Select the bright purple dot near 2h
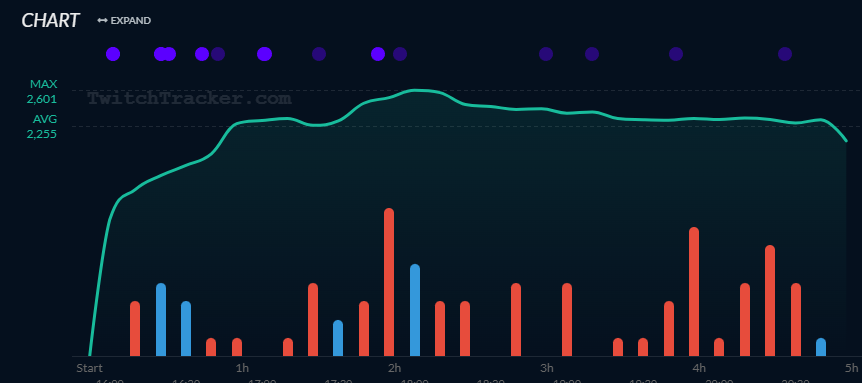 tap(378, 54)
